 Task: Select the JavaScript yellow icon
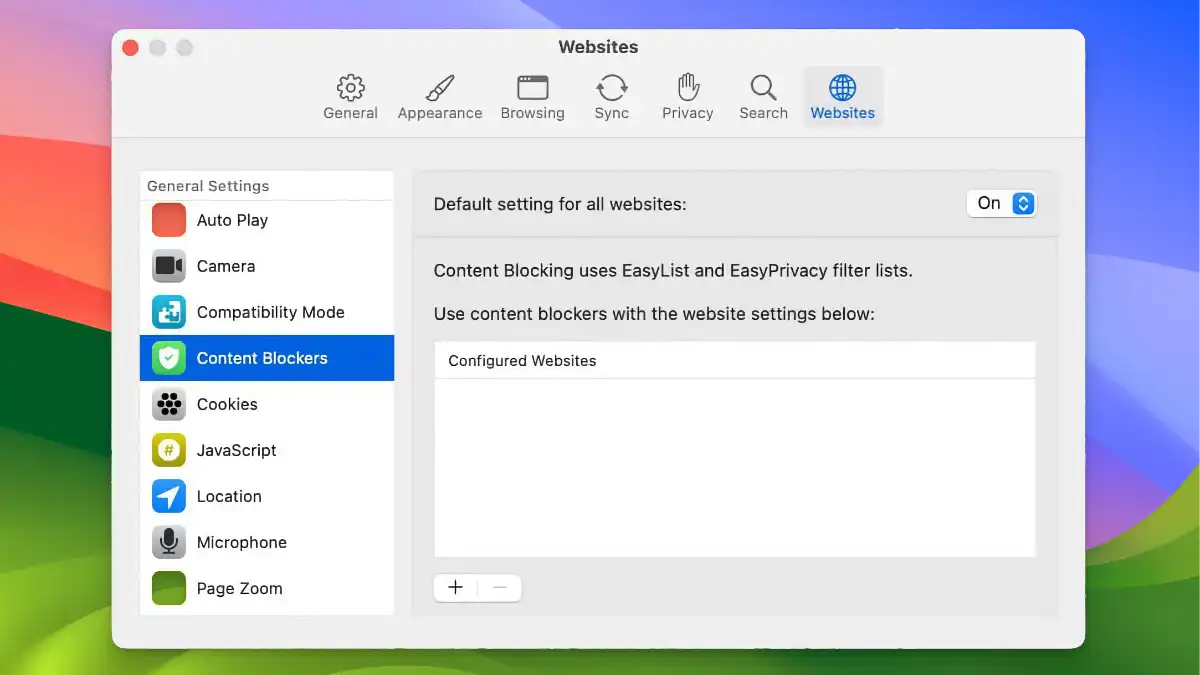click(x=168, y=450)
